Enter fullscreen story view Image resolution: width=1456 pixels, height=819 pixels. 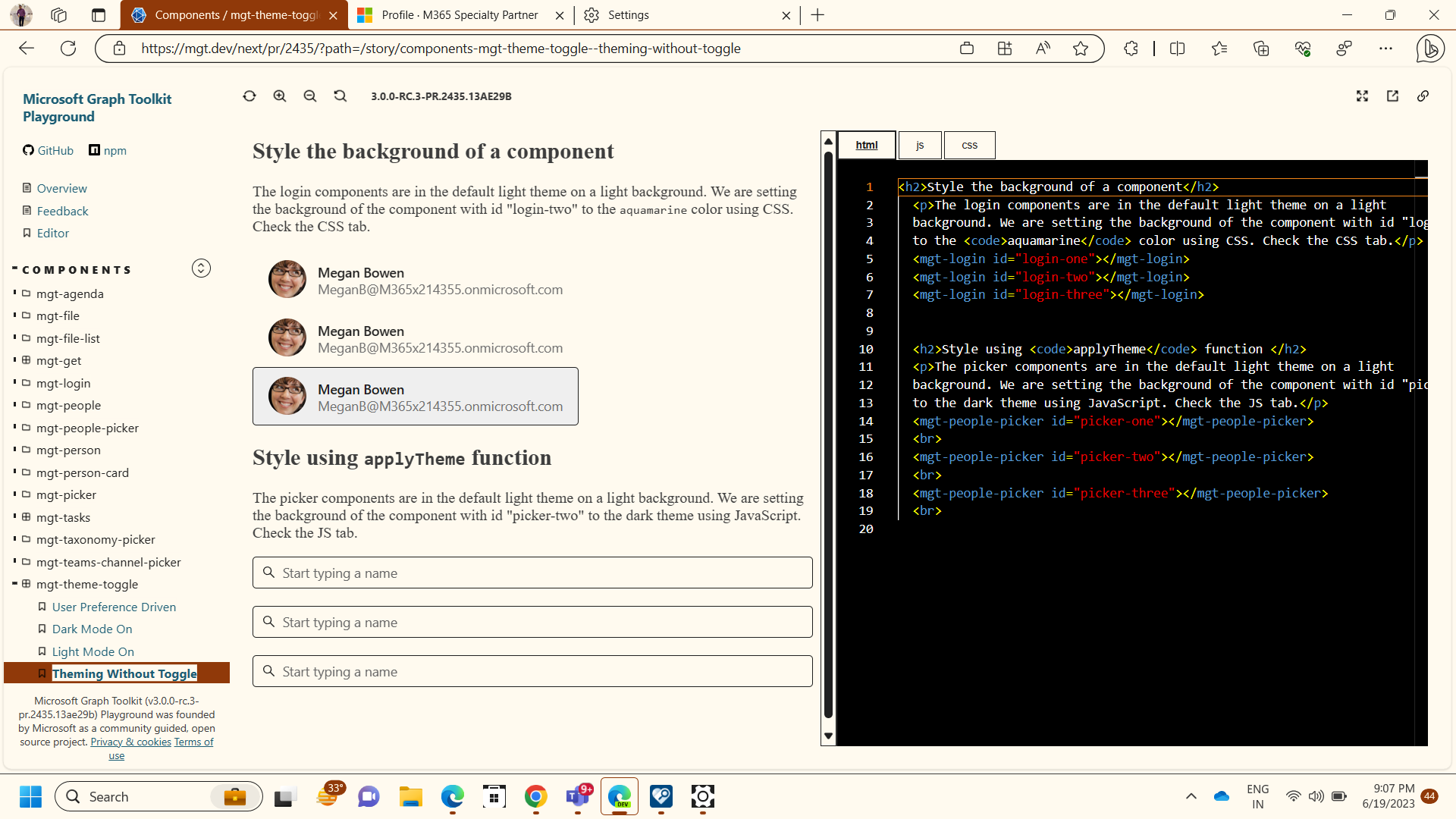[1363, 96]
